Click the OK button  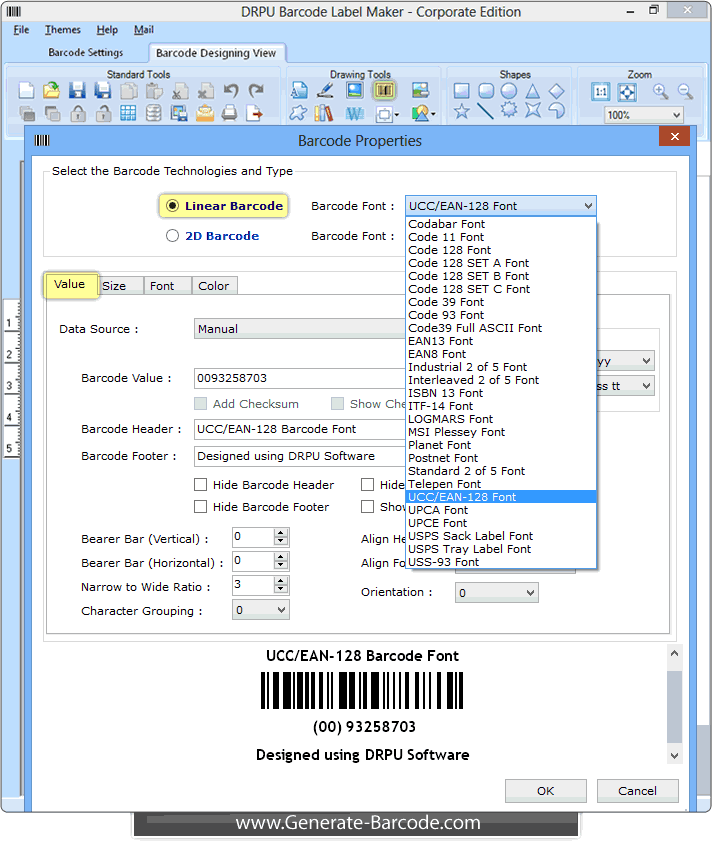pyautogui.click(x=545, y=790)
